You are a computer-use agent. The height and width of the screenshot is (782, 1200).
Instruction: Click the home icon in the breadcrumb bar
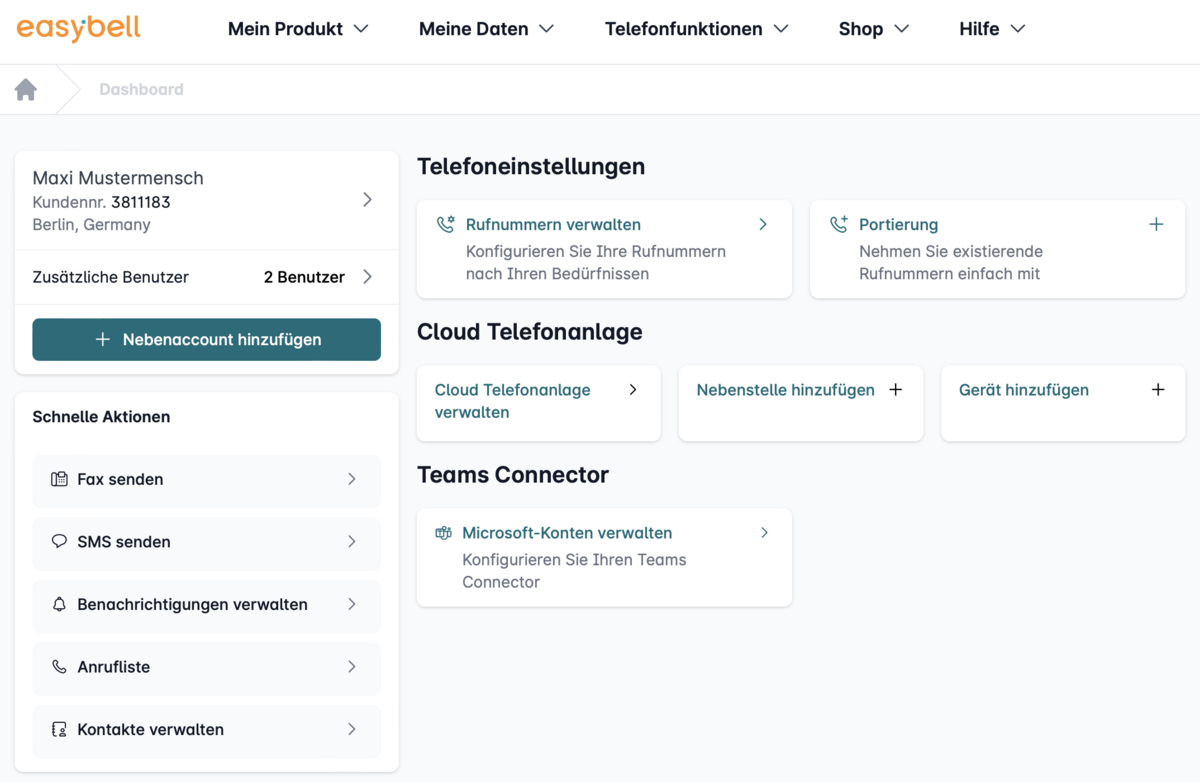click(x=26, y=89)
